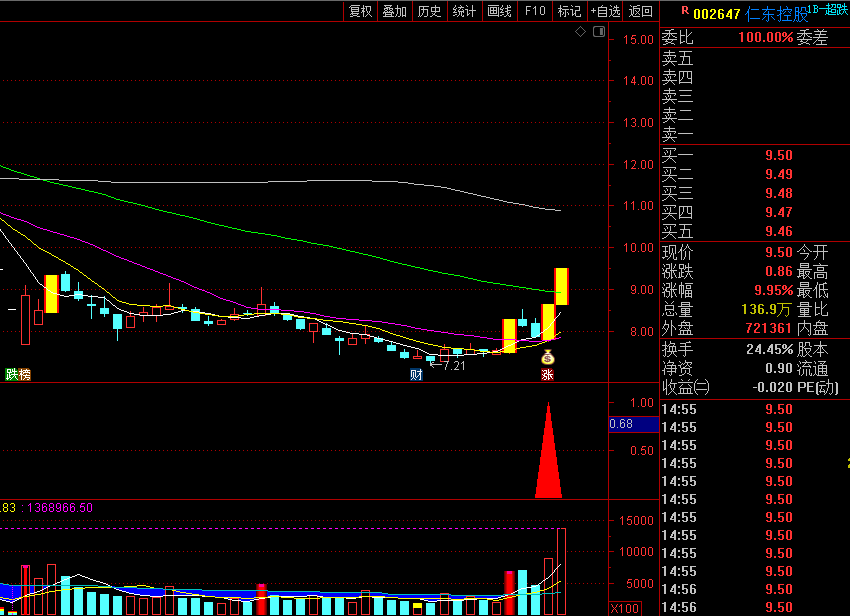850x616 pixels.
Task: Click the R margin trading marker
Action: tap(685, 10)
